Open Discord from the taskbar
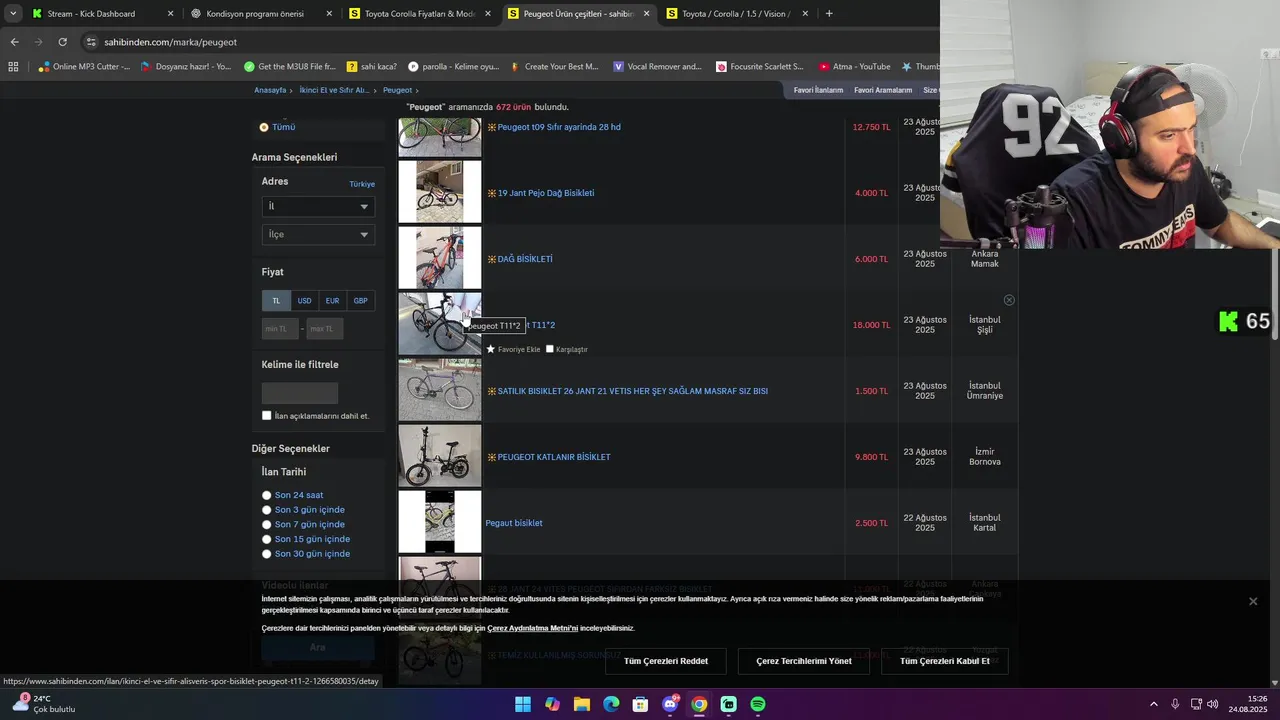The image size is (1280, 720). click(670, 704)
